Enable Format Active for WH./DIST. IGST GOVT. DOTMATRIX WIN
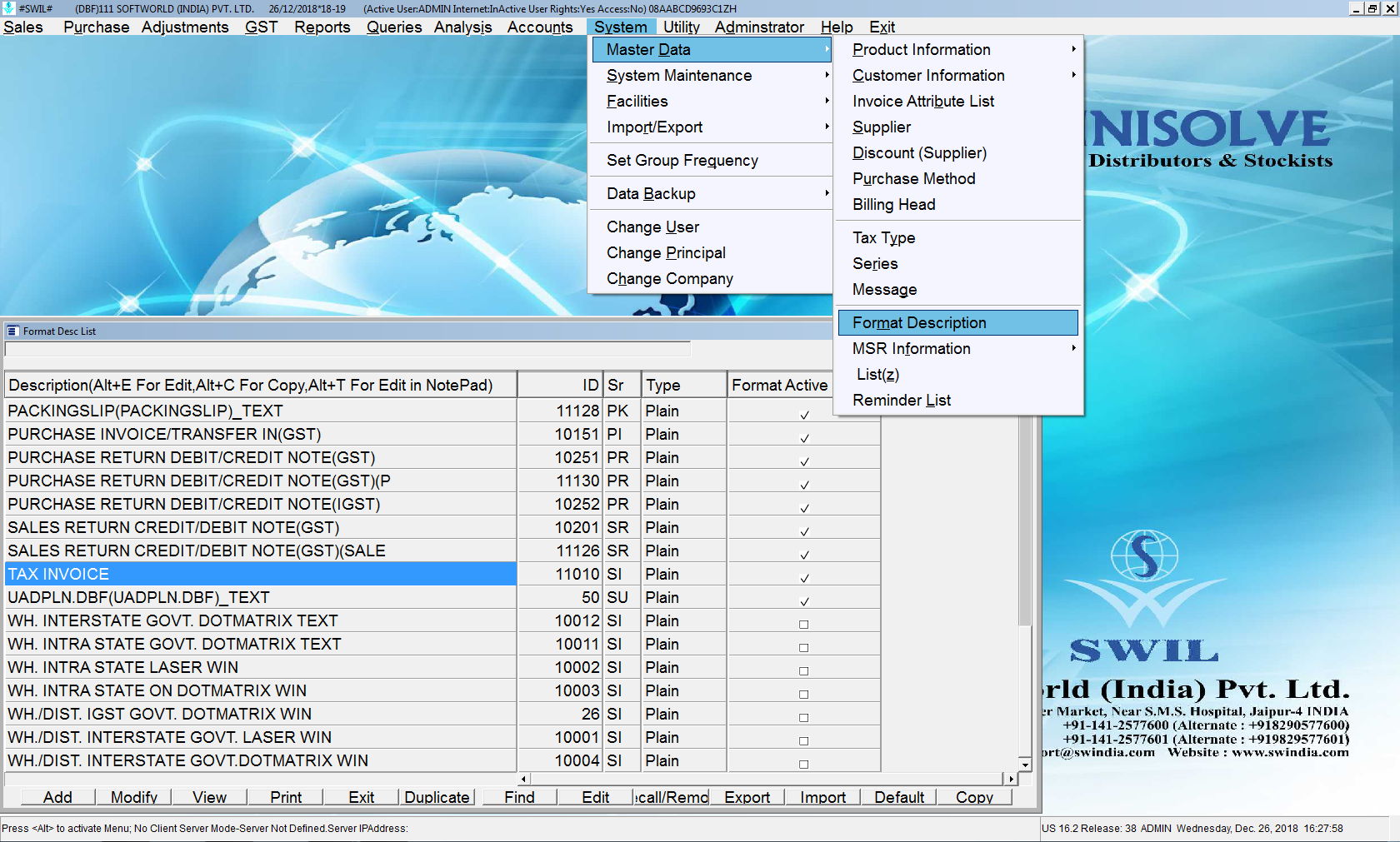The height and width of the screenshot is (842, 1400). coord(804,717)
